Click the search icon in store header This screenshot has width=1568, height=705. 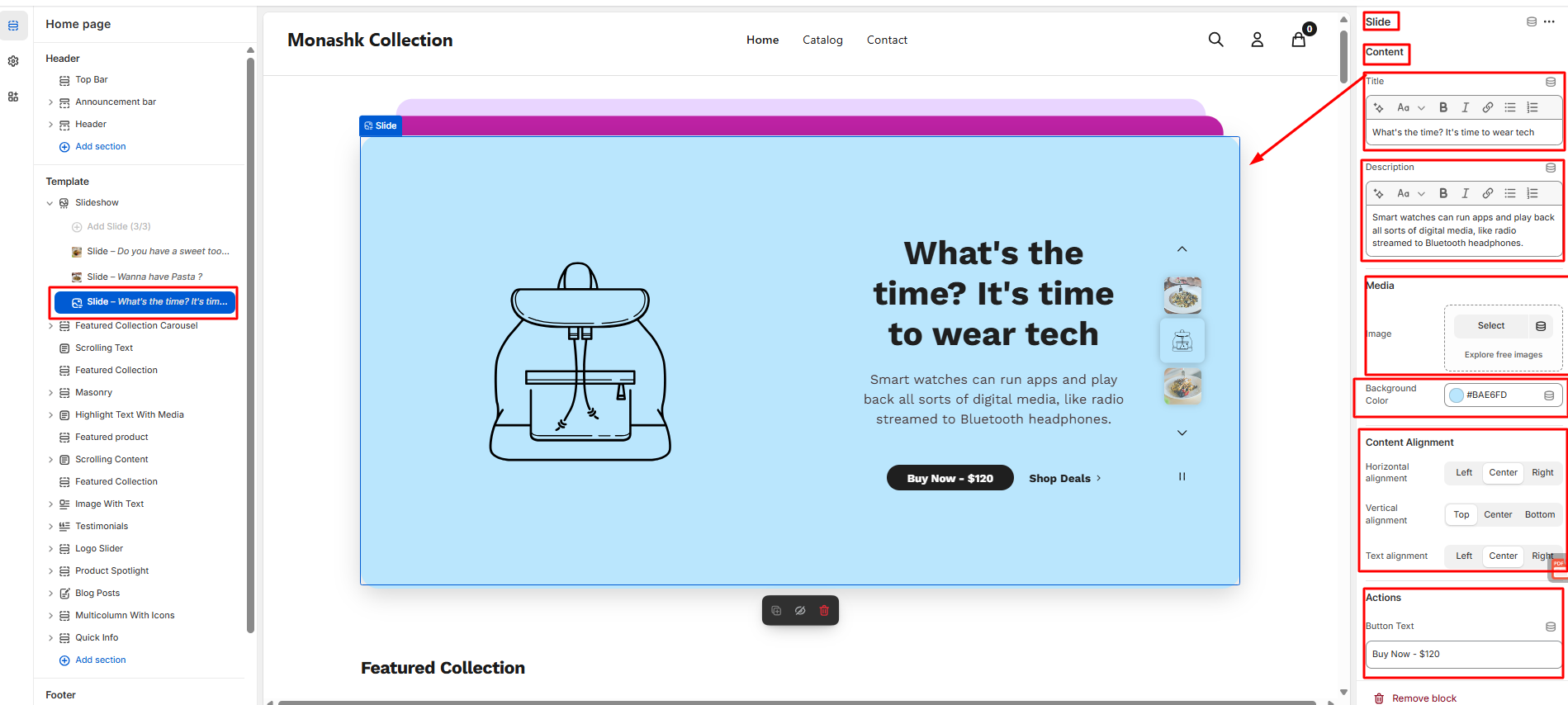click(x=1215, y=40)
